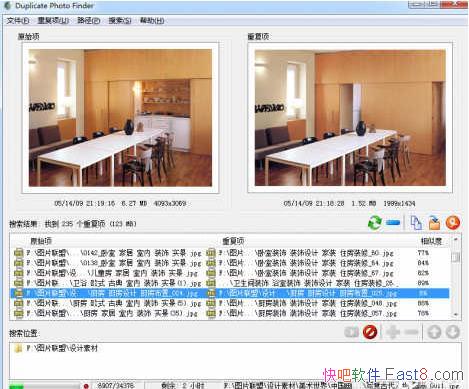The width and height of the screenshot is (469, 389).
Task: Click the file icon before 住房装修_057.jpg
Action: click(x=211, y=313)
